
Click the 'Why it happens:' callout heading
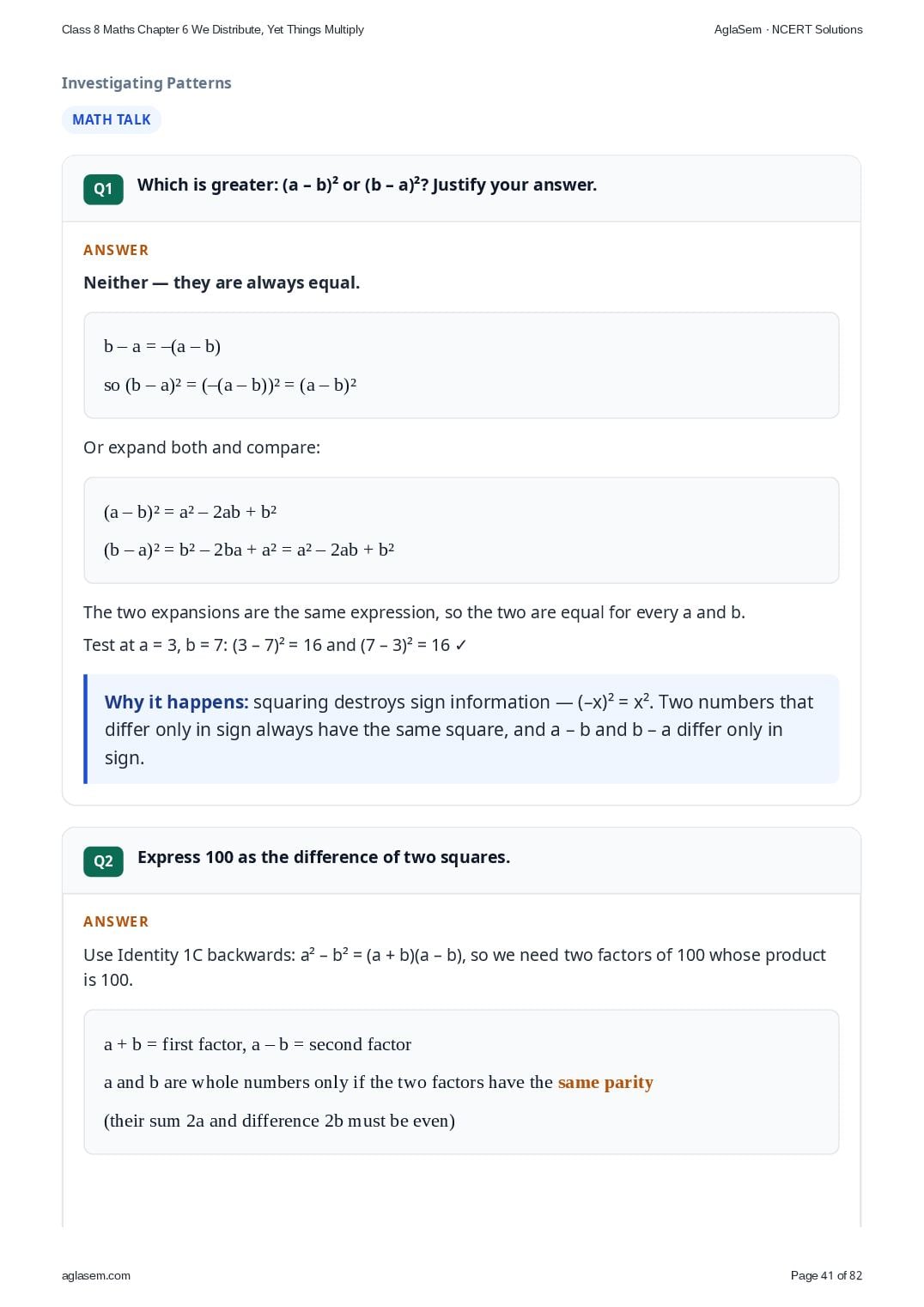[x=177, y=702]
